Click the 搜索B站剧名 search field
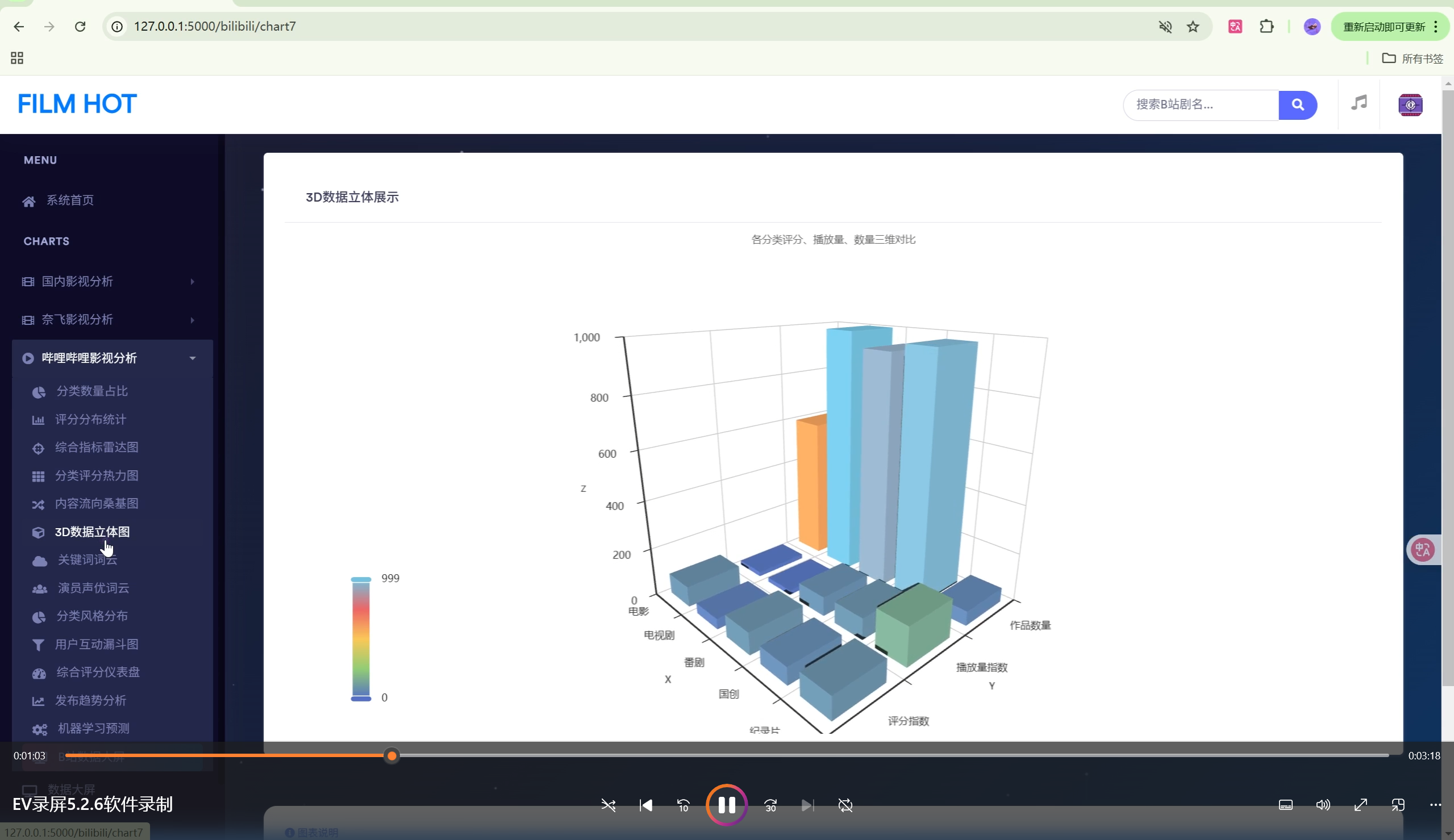 (1200, 105)
